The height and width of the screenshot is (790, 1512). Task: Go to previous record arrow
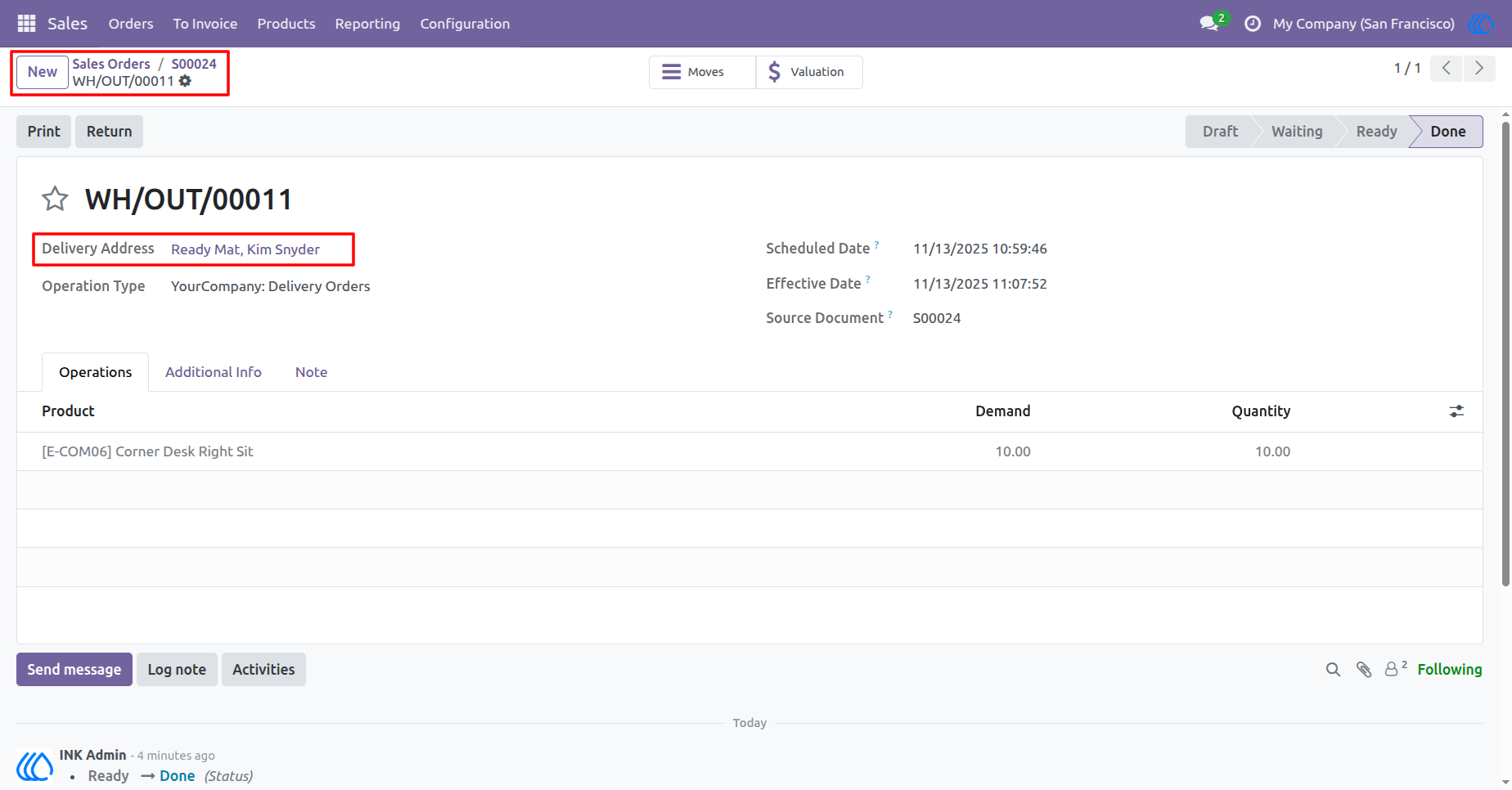(1447, 68)
